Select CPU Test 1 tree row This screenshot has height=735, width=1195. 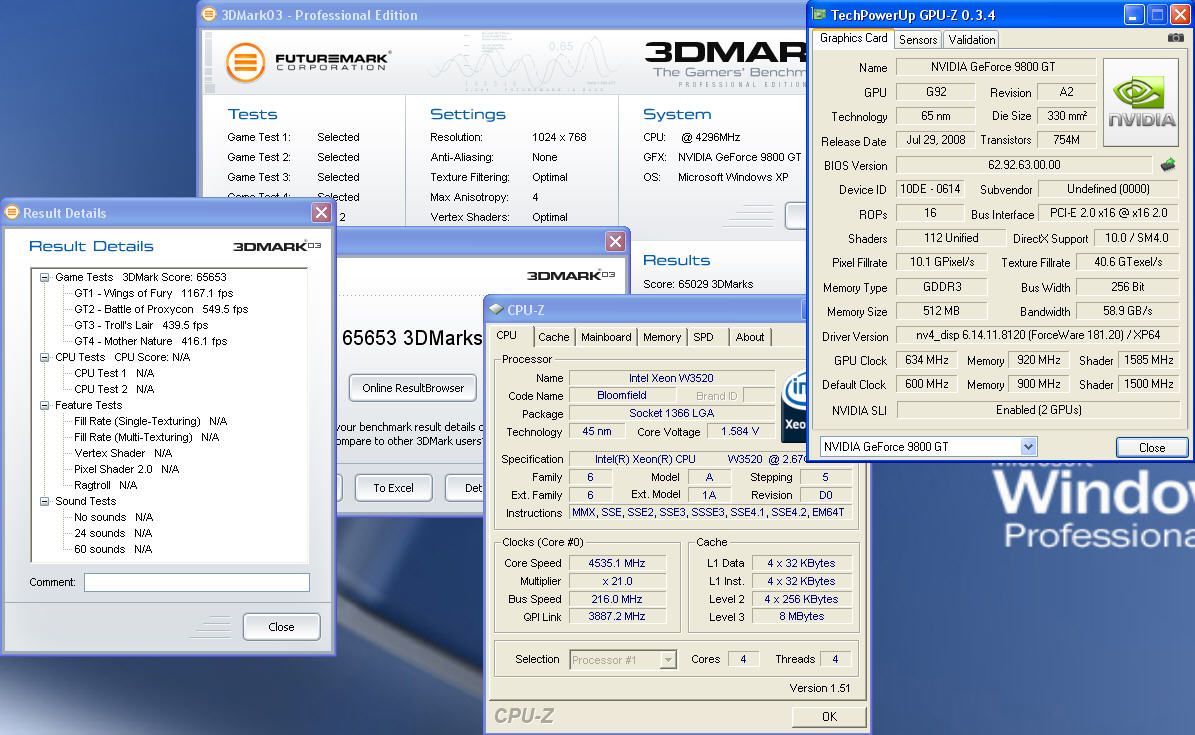pos(114,374)
